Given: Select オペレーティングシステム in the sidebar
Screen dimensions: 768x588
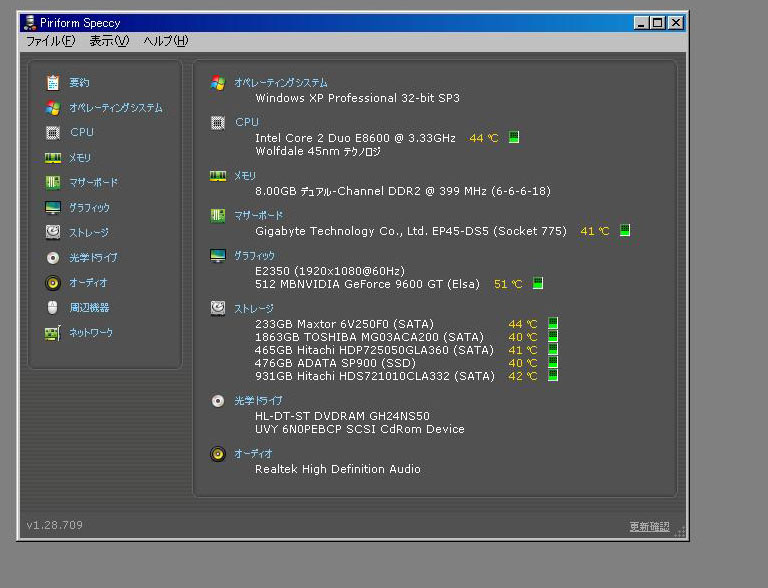Looking at the screenshot, I should pyautogui.click(x=116, y=108).
